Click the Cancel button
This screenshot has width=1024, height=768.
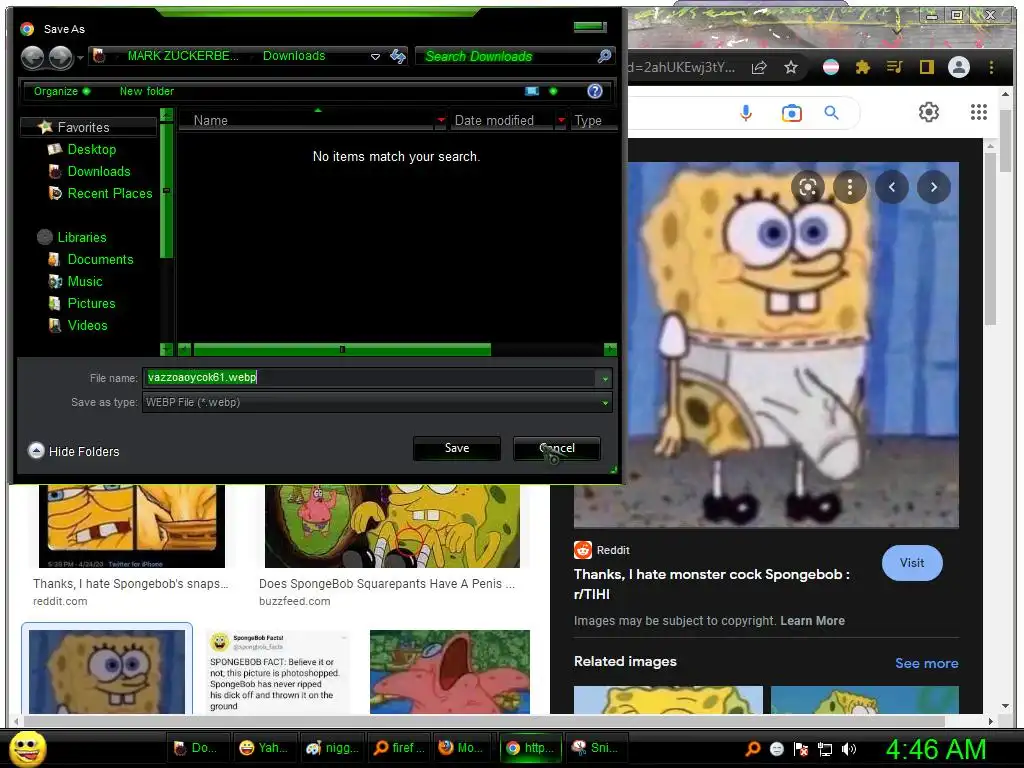557,449
